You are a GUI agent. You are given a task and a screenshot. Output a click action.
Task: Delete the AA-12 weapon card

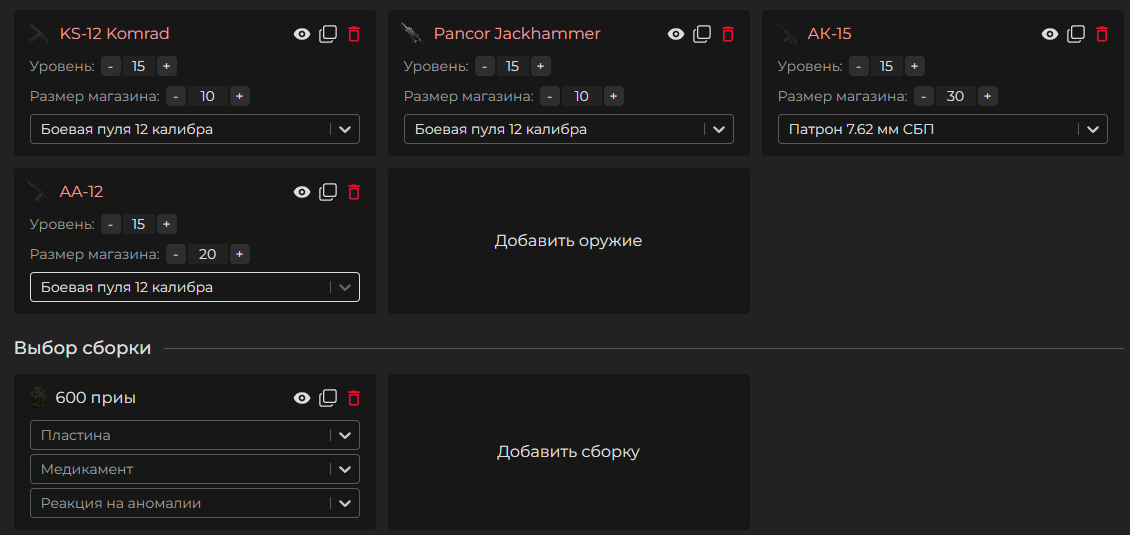(x=354, y=192)
